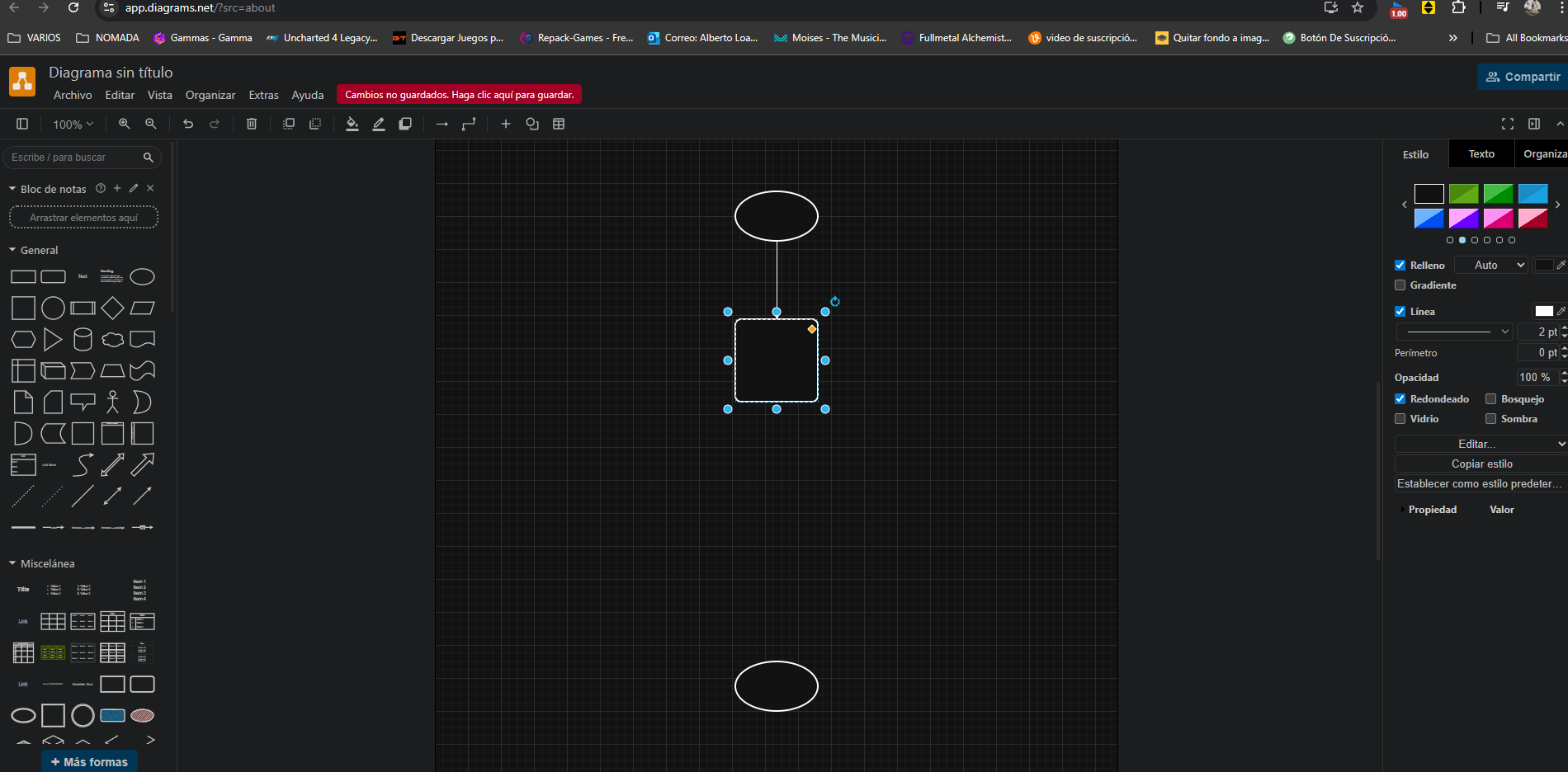
Task: Open the Organizar menu
Action: pos(210,95)
